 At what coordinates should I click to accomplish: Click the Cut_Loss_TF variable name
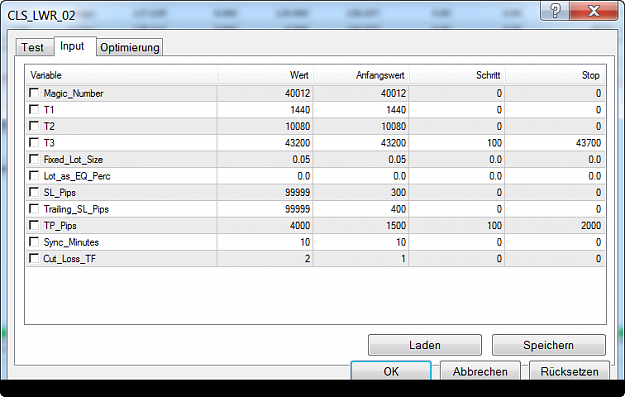(70, 259)
